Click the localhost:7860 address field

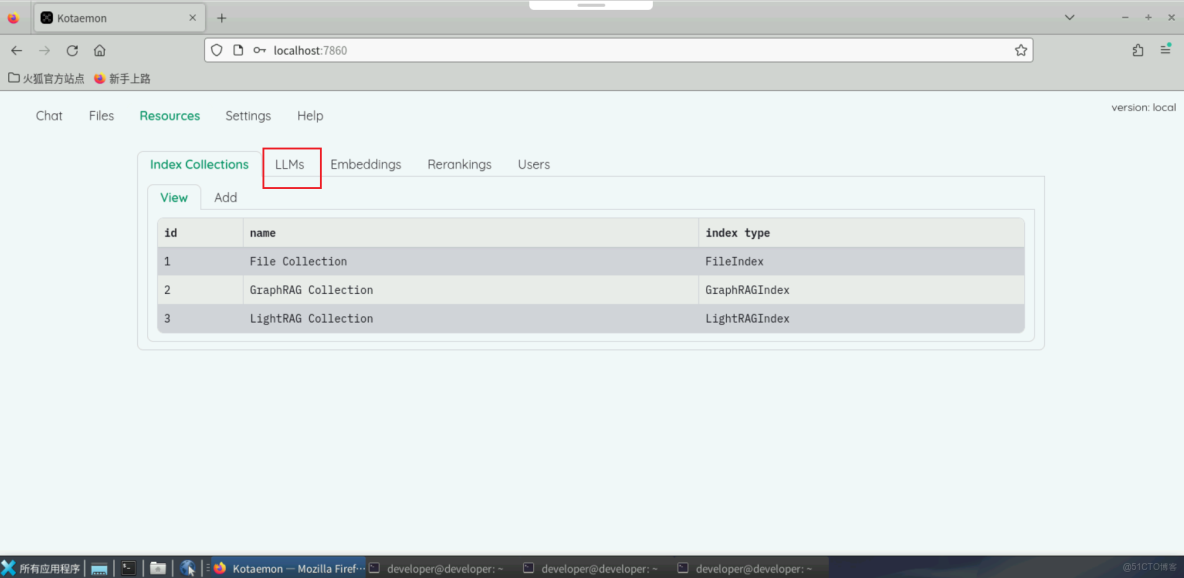click(618, 51)
